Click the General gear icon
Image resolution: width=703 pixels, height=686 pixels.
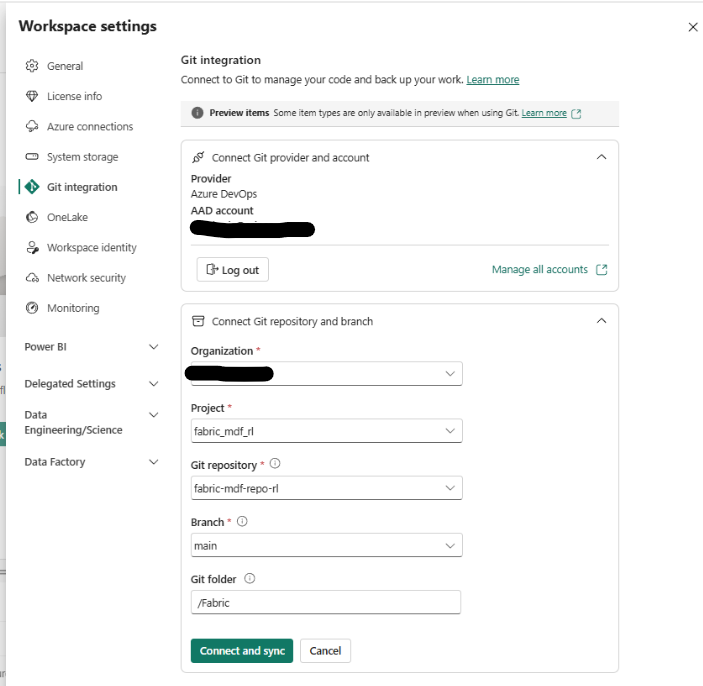click(32, 66)
